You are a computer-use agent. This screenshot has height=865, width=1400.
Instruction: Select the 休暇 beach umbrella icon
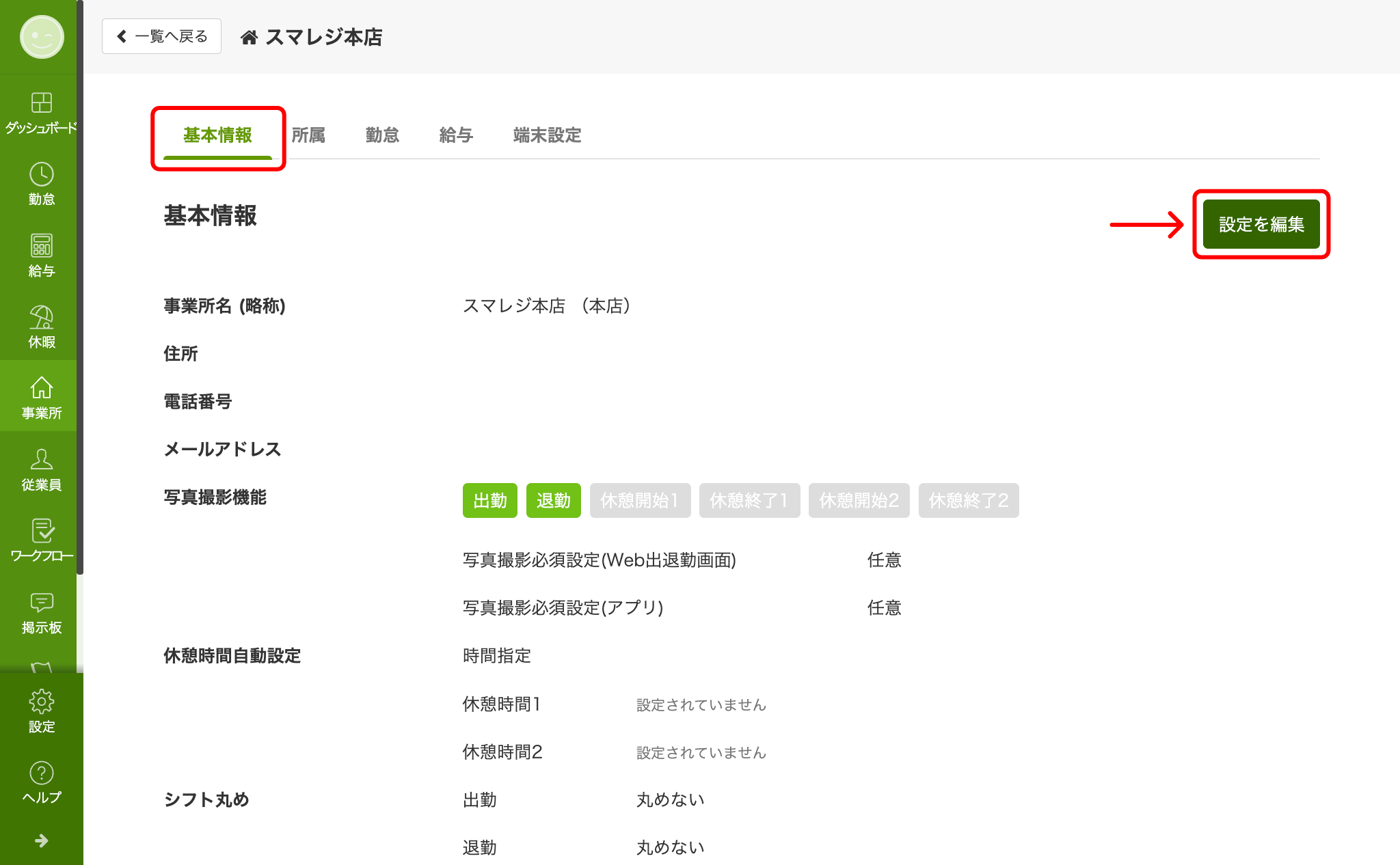(41, 318)
